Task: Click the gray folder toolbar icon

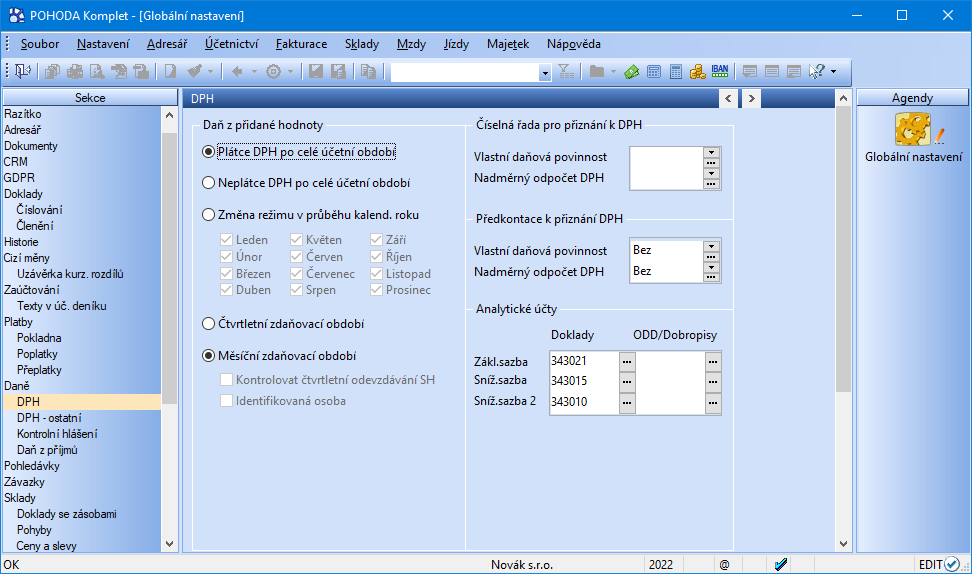Action: pyautogui.click(x=597, y=71)
